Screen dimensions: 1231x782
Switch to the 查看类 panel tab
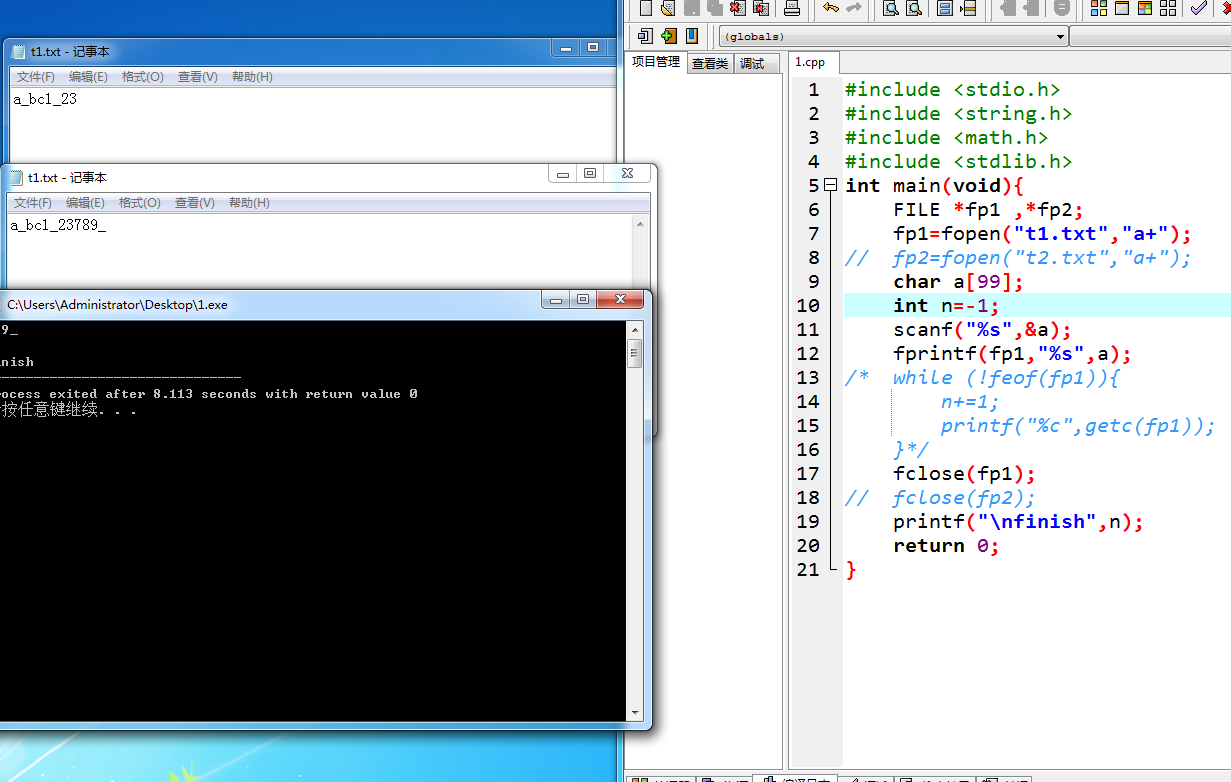point(710,63)
